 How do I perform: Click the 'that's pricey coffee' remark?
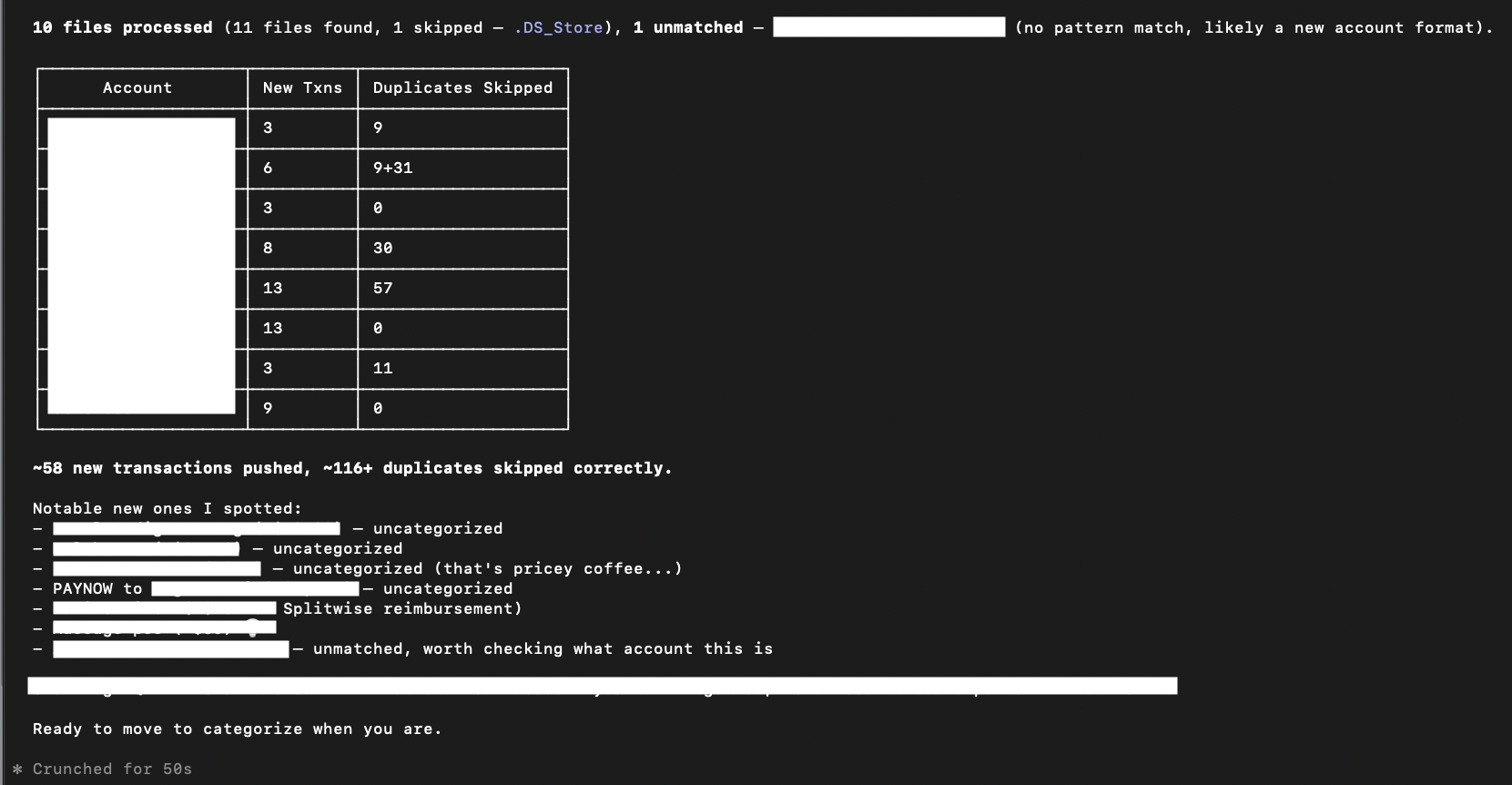point(557,569)
